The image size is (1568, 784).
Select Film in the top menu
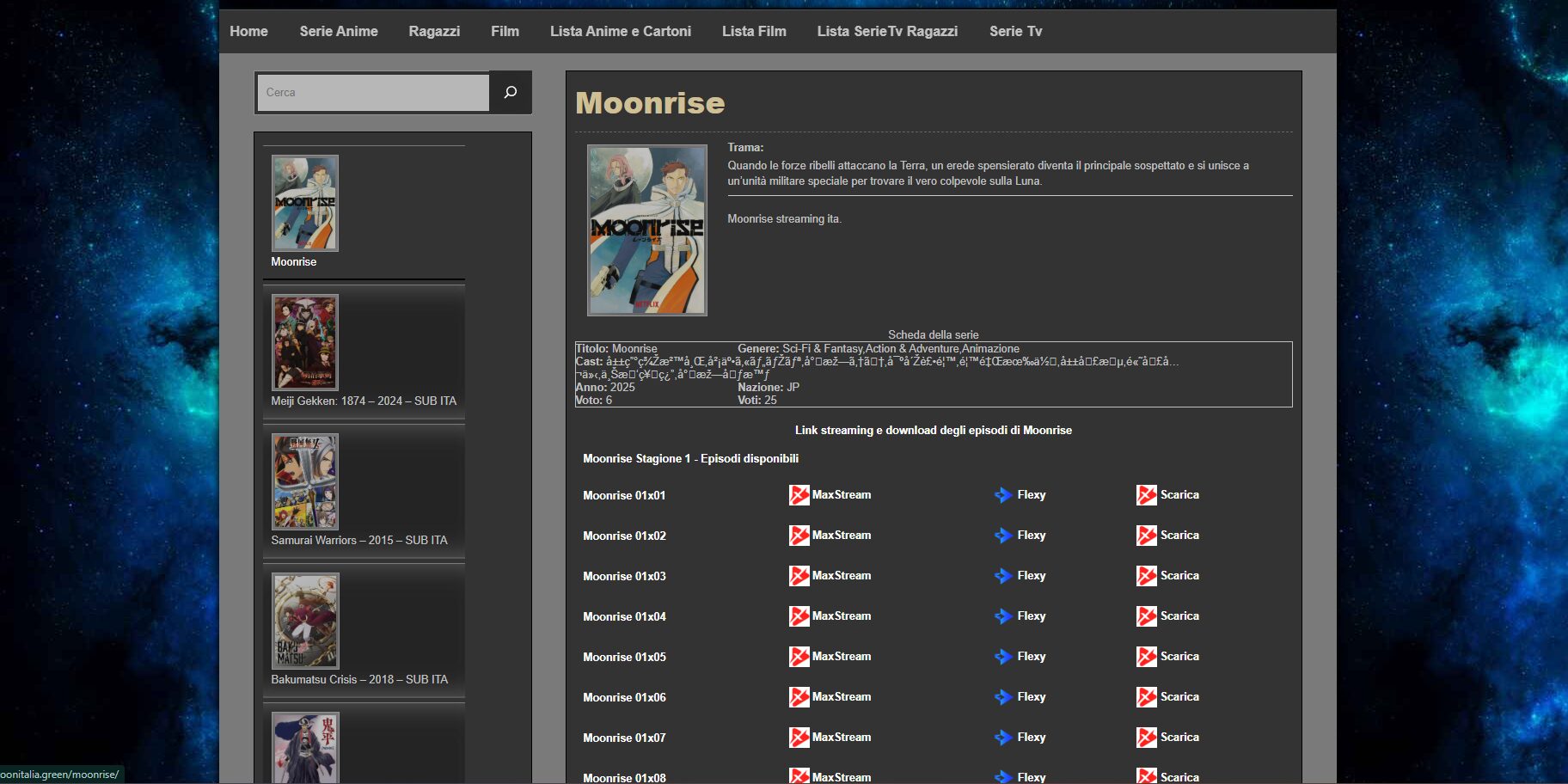coord(505,31)
